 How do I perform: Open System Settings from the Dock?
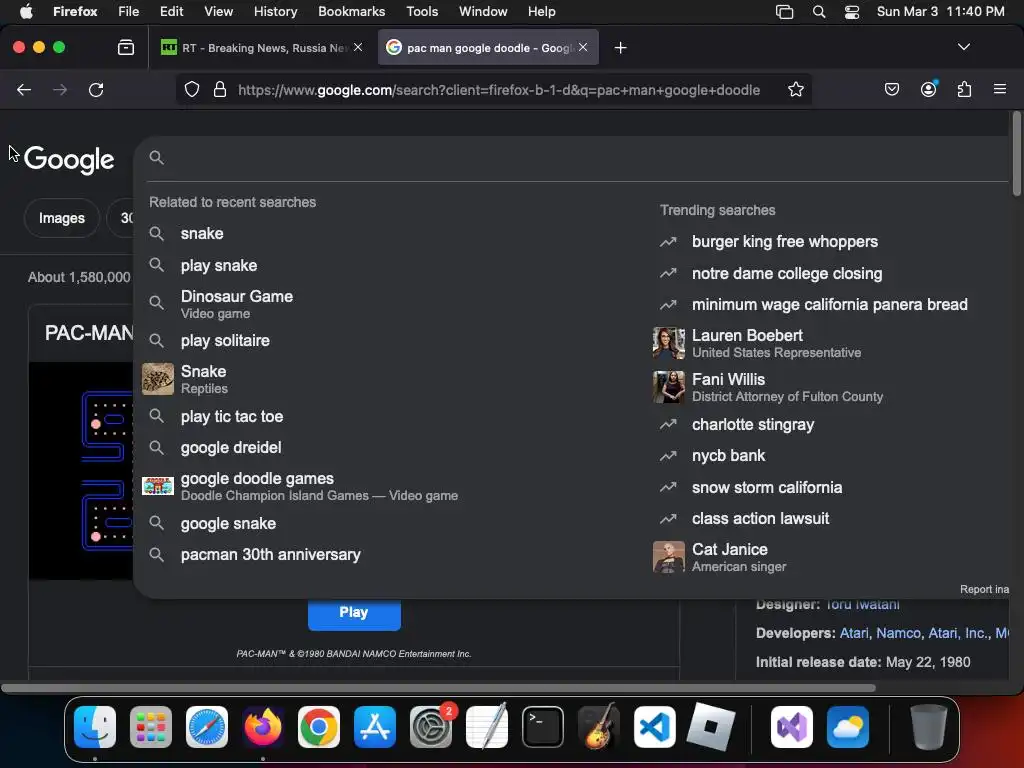click(x=431, y=726)
